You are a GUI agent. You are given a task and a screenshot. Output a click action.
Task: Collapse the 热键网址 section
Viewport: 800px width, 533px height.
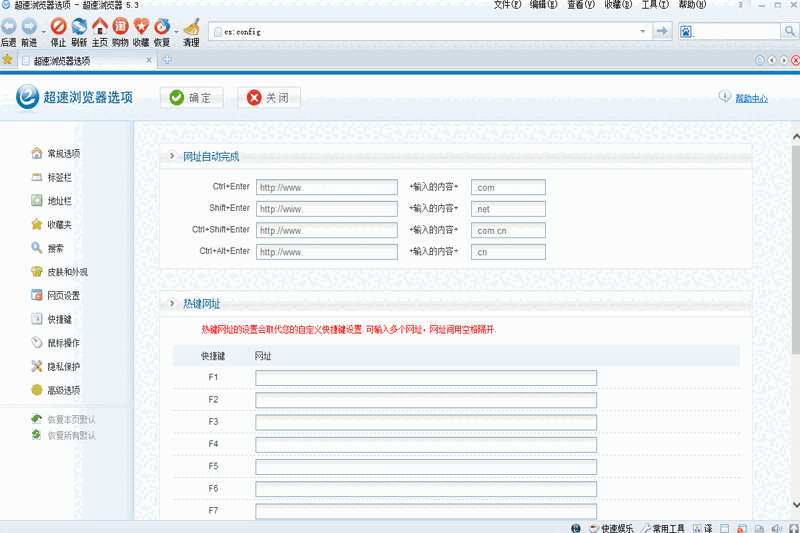click(x=173, y=303)
